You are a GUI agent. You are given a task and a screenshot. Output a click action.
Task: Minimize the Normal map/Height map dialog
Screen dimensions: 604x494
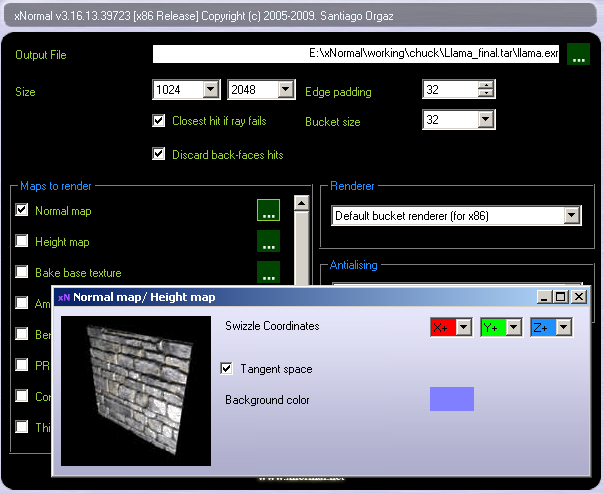point(543,297)
